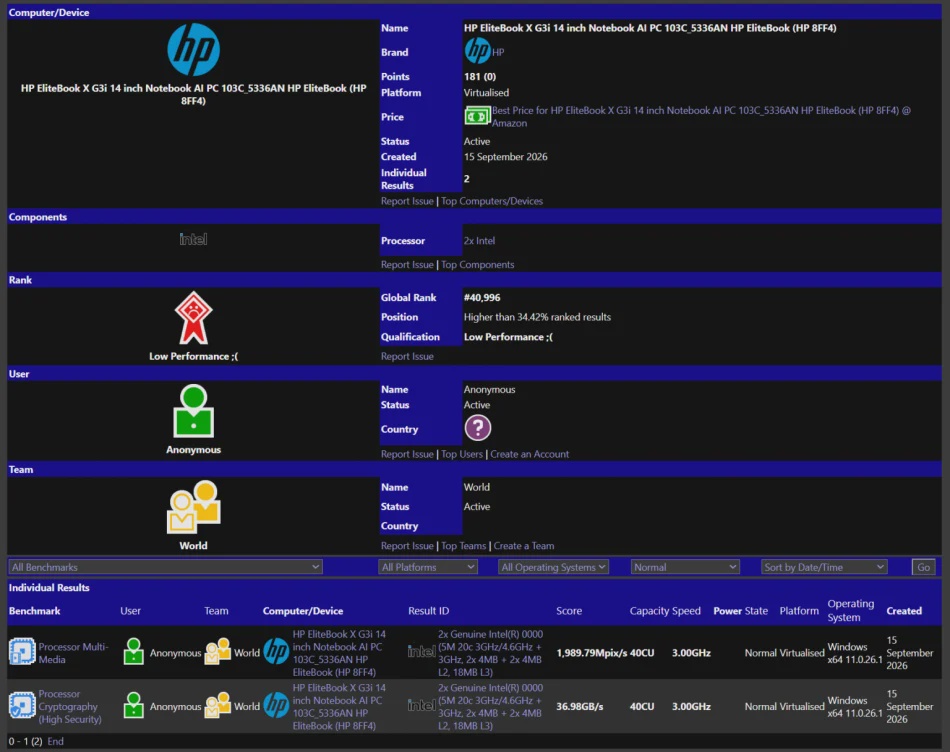Click Report Issue under Computer/Device

point(407,201)
